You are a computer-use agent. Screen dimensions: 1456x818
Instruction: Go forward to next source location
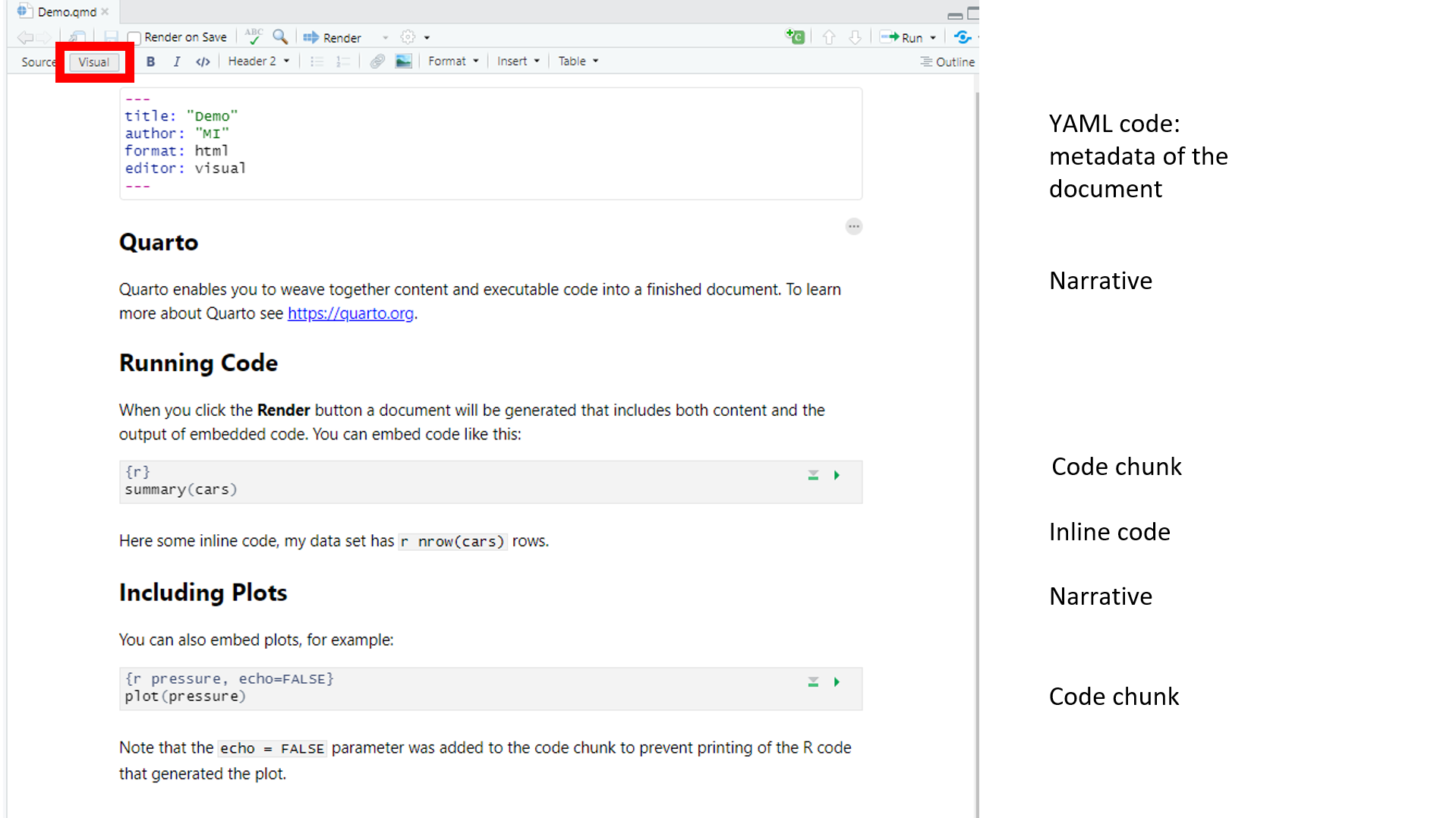point(44,37)
